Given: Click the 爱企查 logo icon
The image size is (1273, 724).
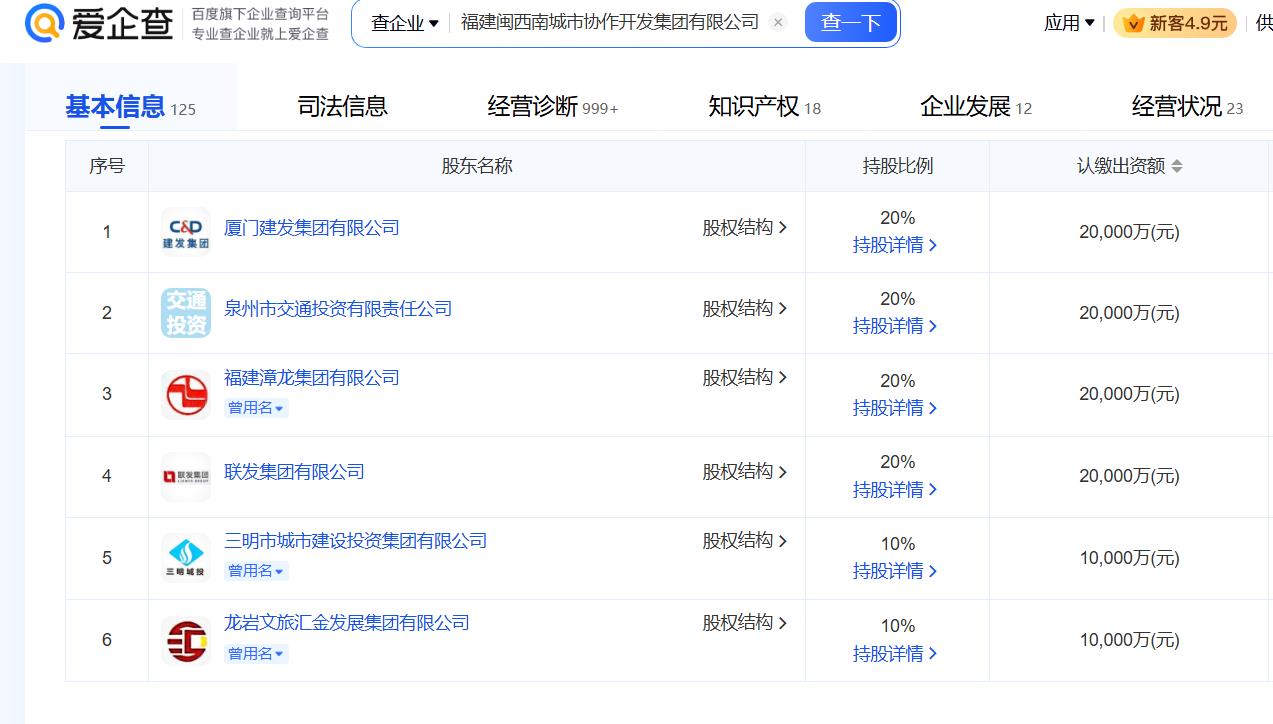Looking at the screenshot, I should coord(45,22).
